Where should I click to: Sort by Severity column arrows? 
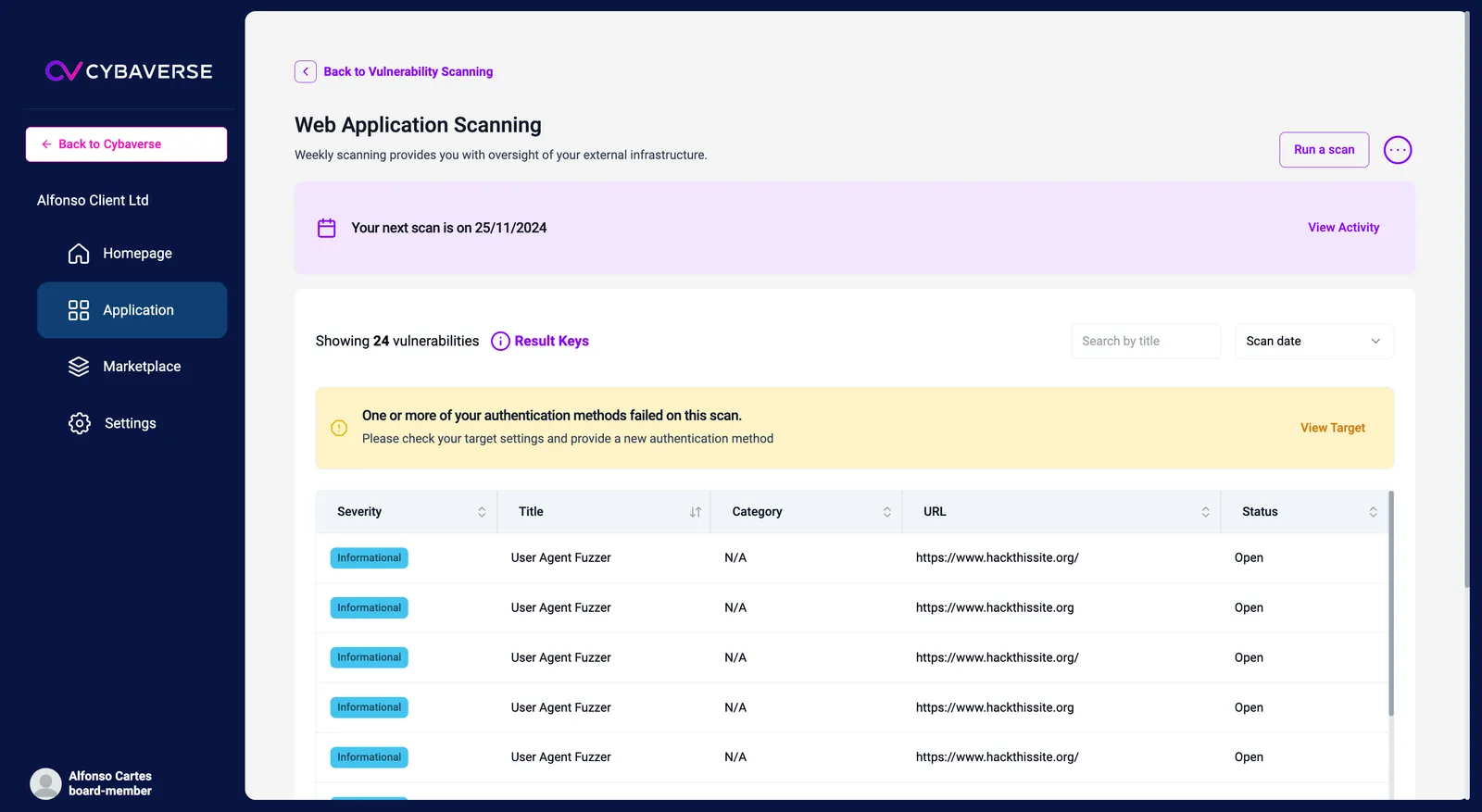click(482, 512)
